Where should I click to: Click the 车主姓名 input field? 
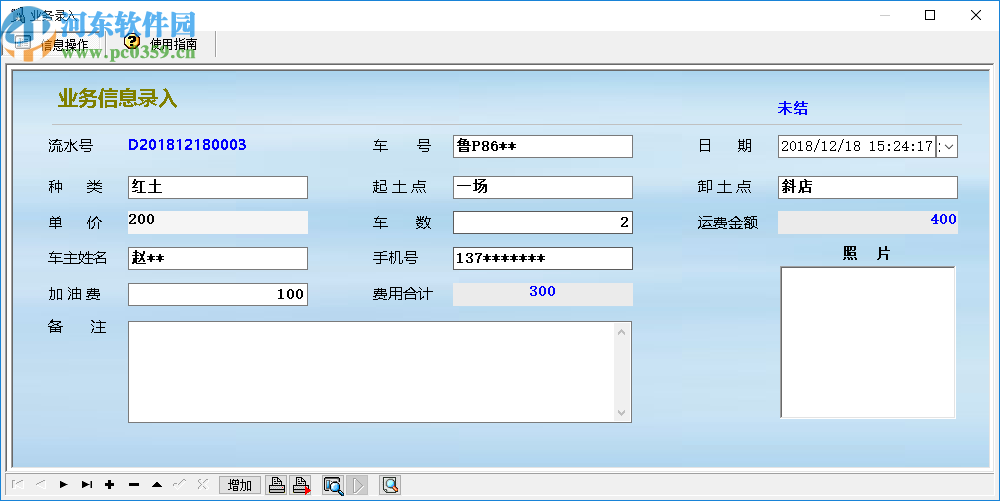218,258
